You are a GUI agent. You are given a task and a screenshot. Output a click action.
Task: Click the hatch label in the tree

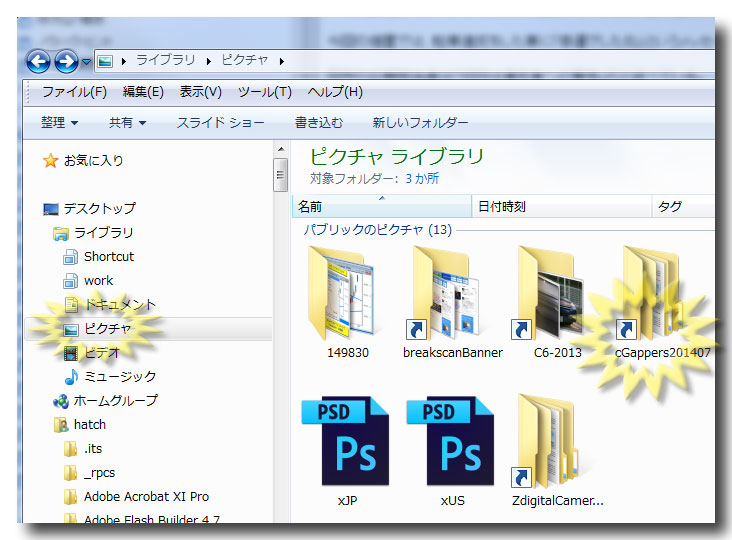pyautogui.click(x=90, y=425)
